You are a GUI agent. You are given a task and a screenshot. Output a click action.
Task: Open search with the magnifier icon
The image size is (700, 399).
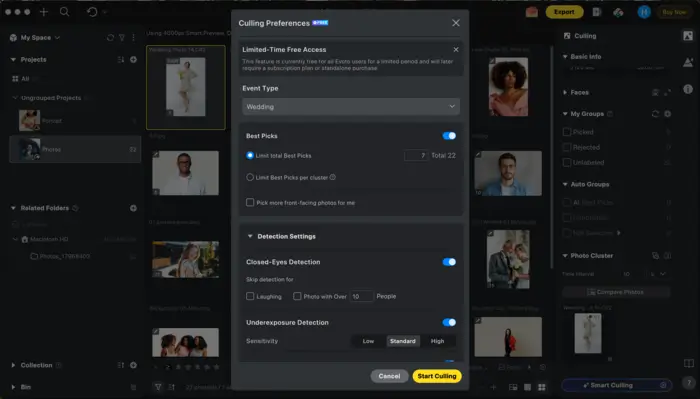(64, 12)
